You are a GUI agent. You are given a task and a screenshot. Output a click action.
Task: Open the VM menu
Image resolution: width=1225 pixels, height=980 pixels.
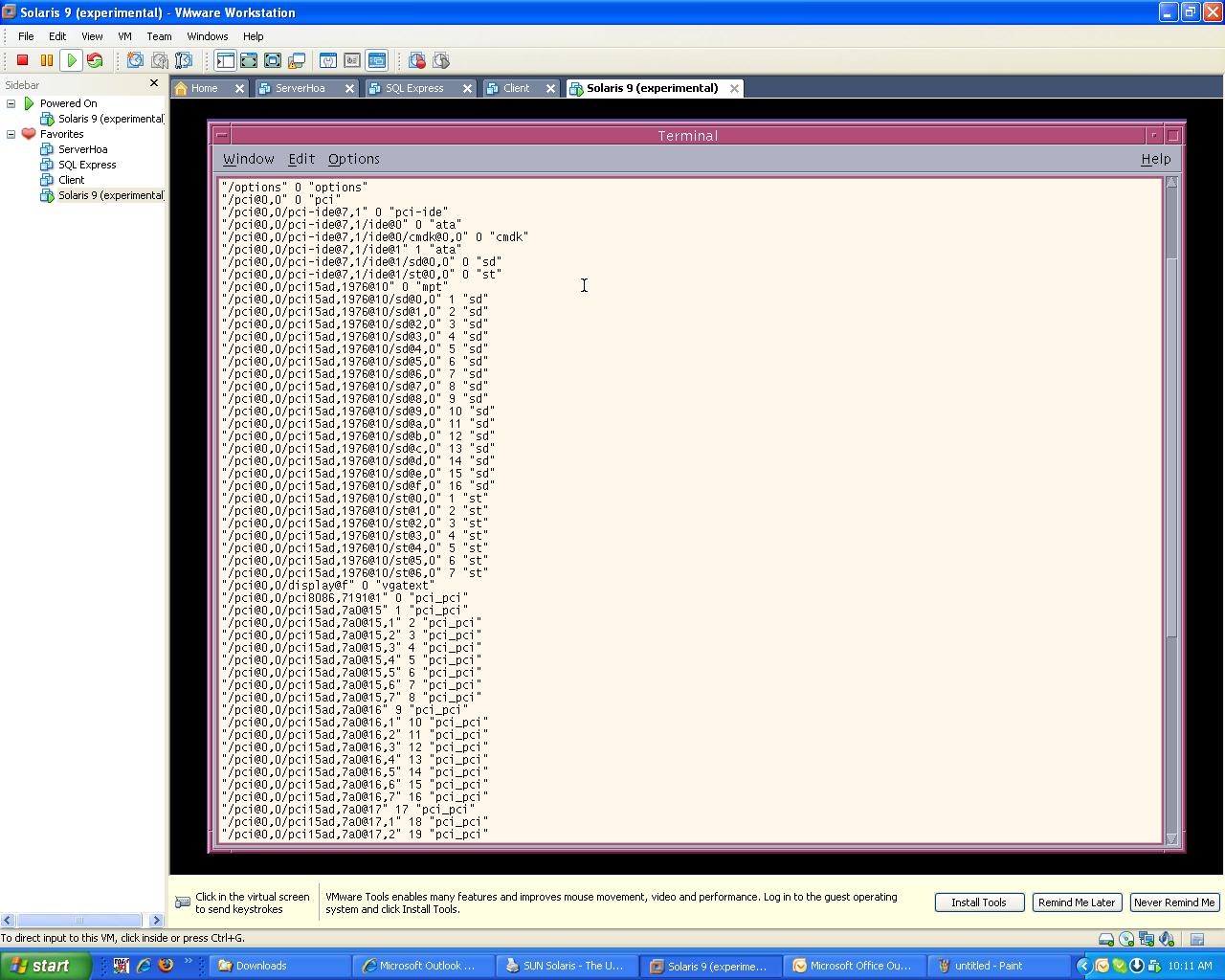click(x=124, y=36)
